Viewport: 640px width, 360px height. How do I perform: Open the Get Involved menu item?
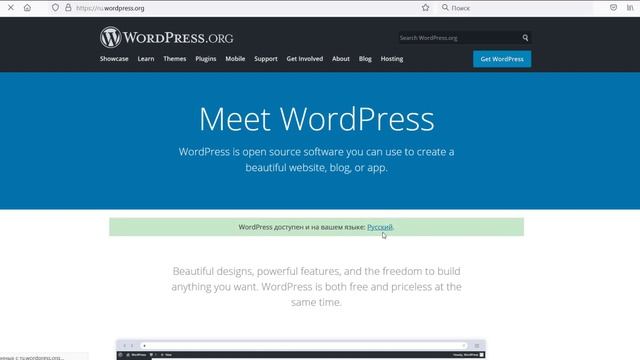click(304, 59)
